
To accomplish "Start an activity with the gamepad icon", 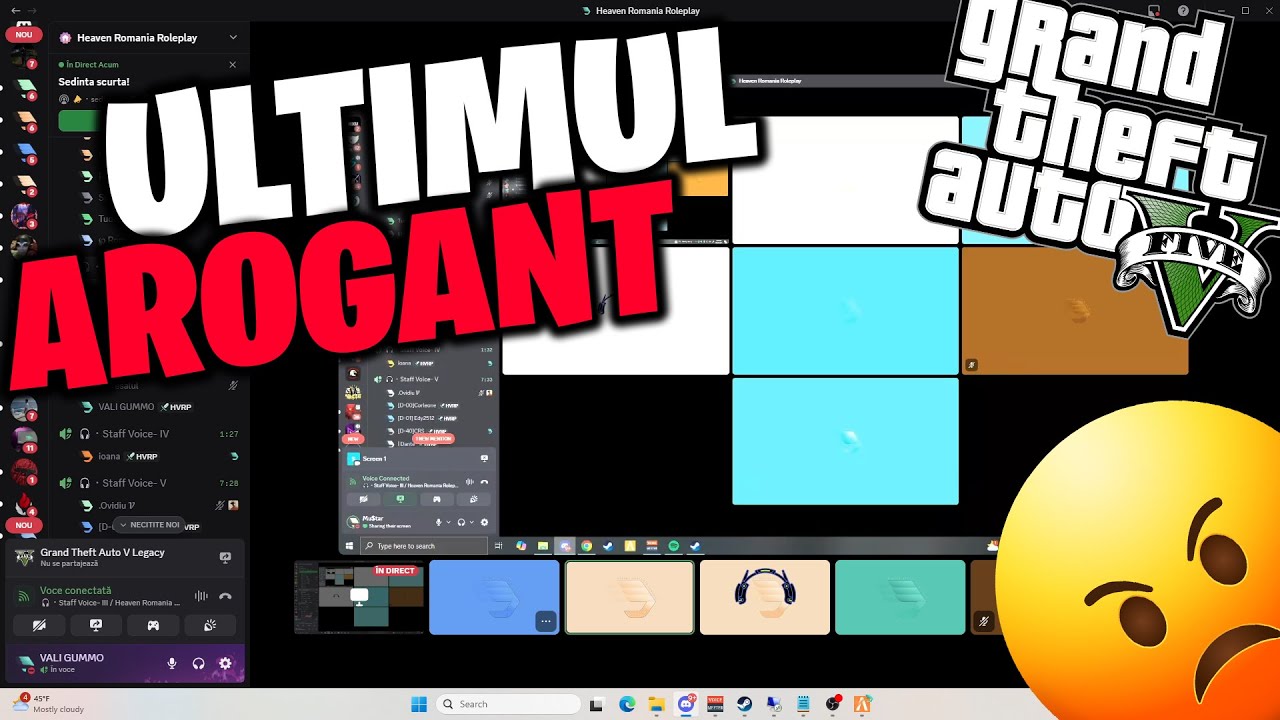I will point(153,625).
